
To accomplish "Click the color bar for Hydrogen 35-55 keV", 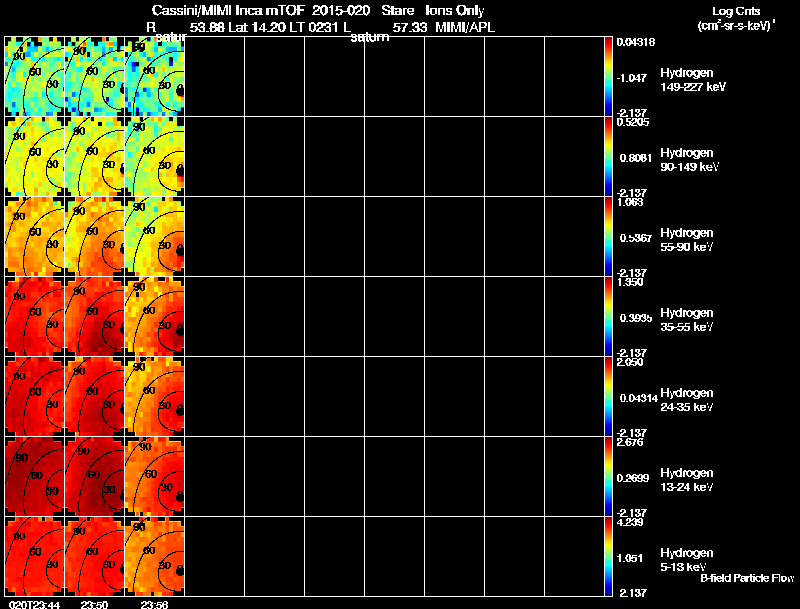I will pos(608,316).
